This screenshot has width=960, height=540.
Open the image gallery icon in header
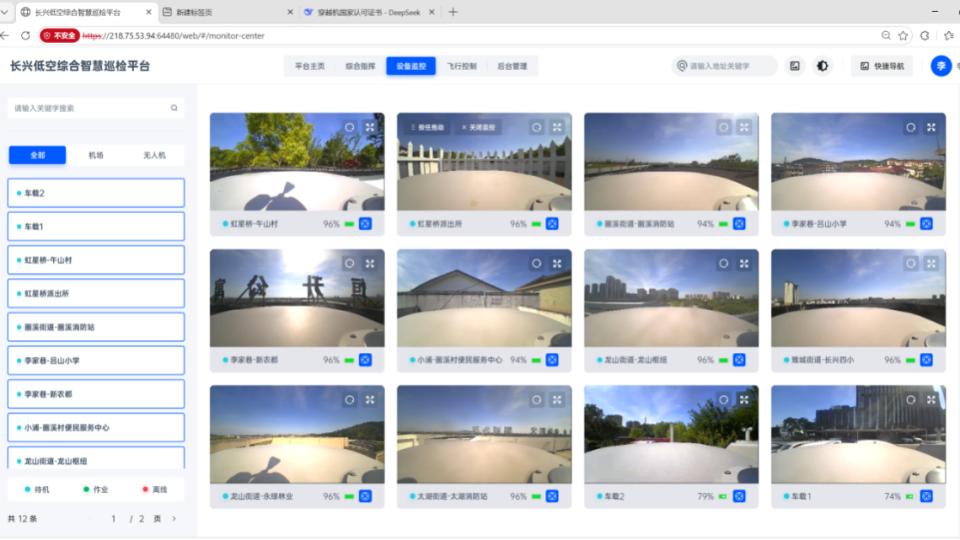coord(795,66)
